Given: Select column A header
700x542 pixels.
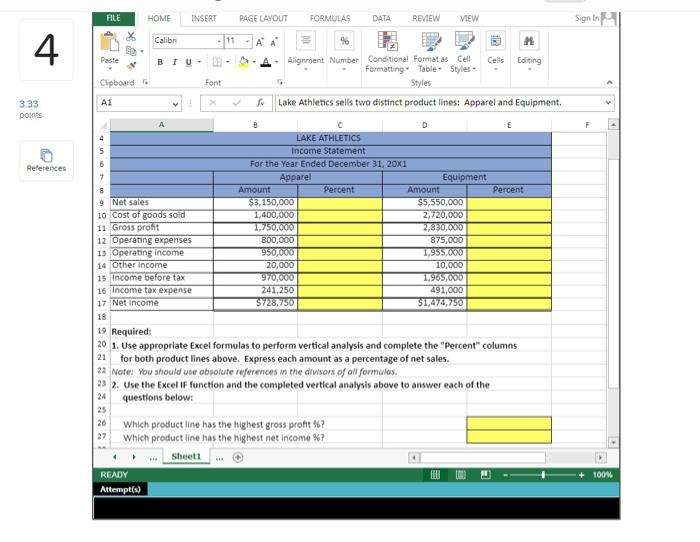Looking at the screenshot, I should pos(162,125).
